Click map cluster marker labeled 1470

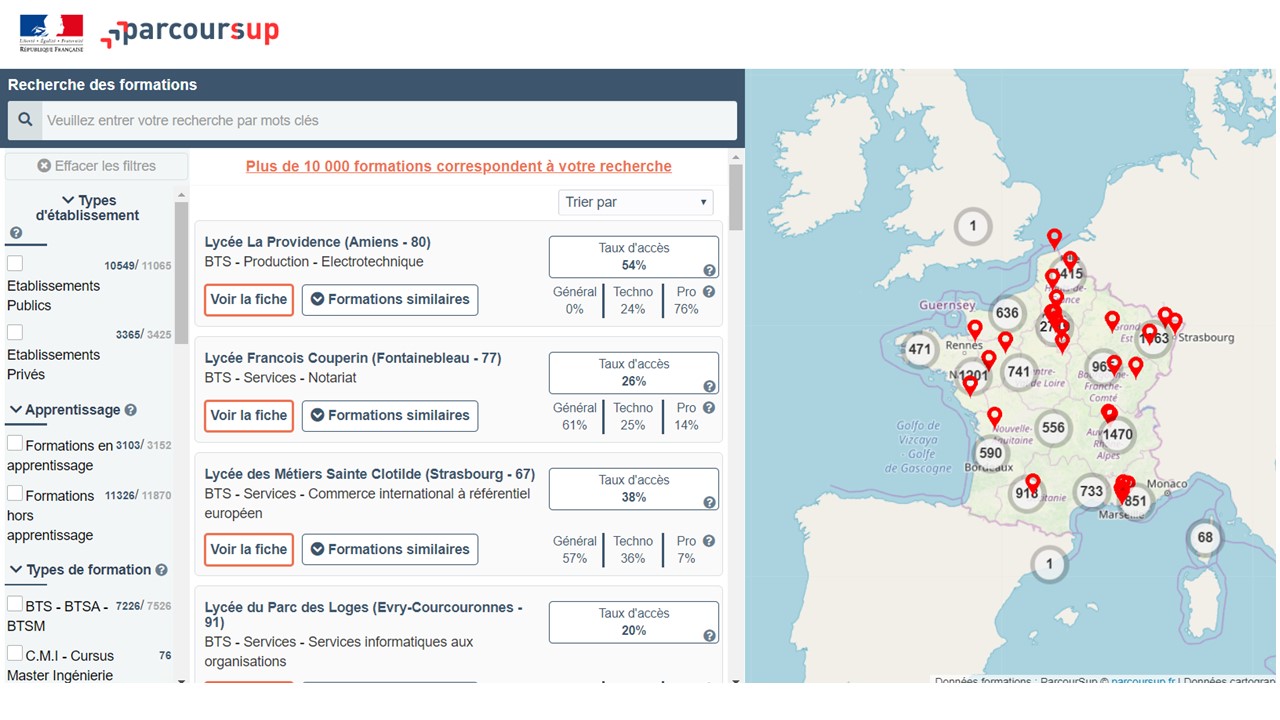point(1117,435)
